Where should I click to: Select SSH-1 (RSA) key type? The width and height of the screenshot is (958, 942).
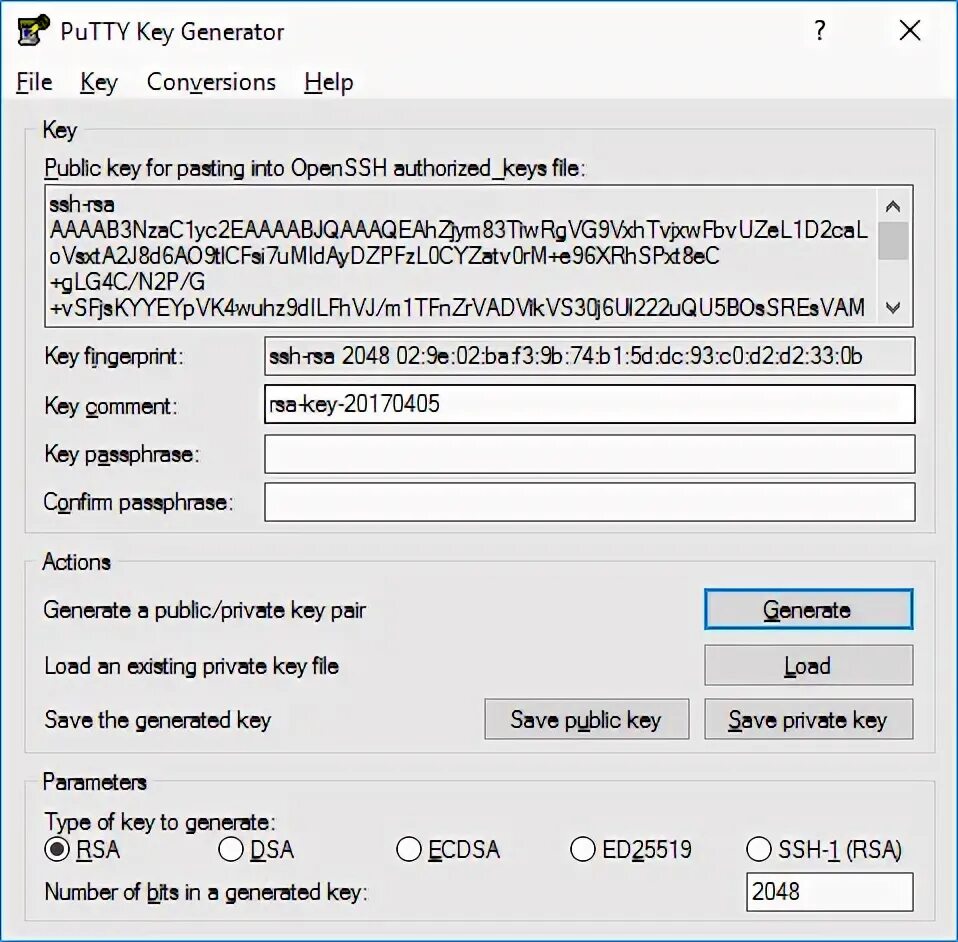[759, 849]
